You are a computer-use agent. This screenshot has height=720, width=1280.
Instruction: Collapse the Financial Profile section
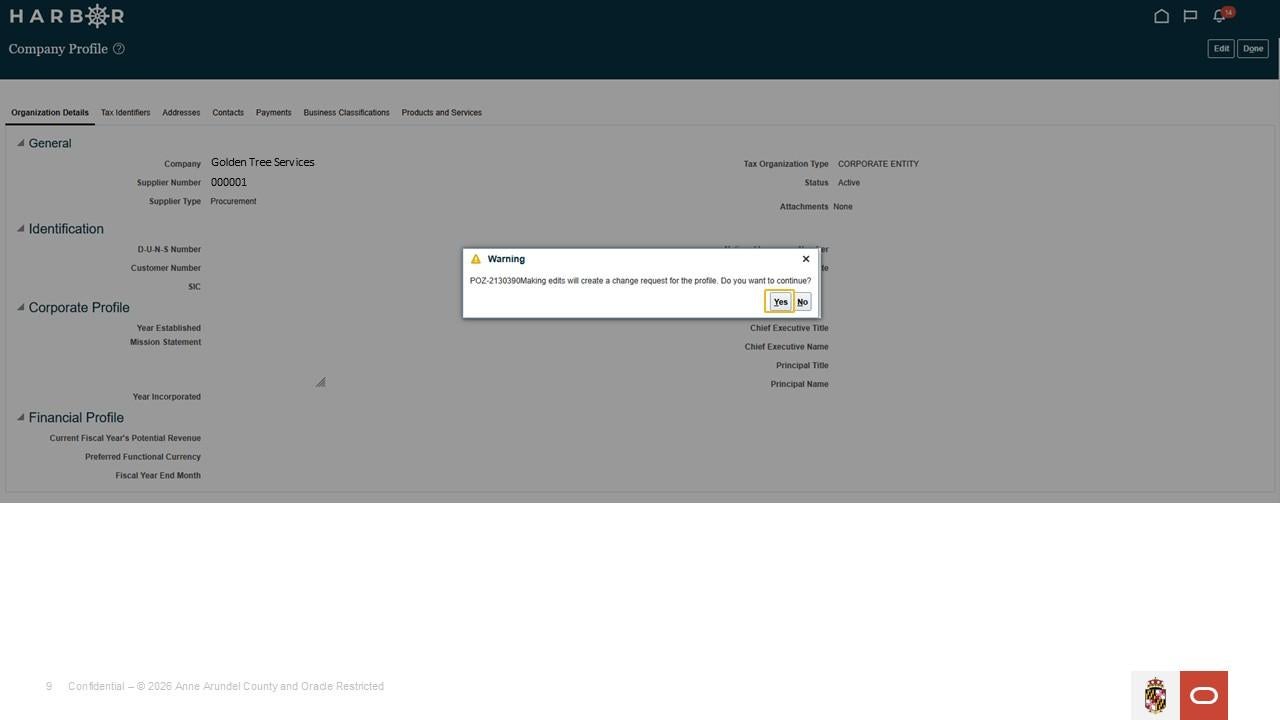click(x=20, y=417)
